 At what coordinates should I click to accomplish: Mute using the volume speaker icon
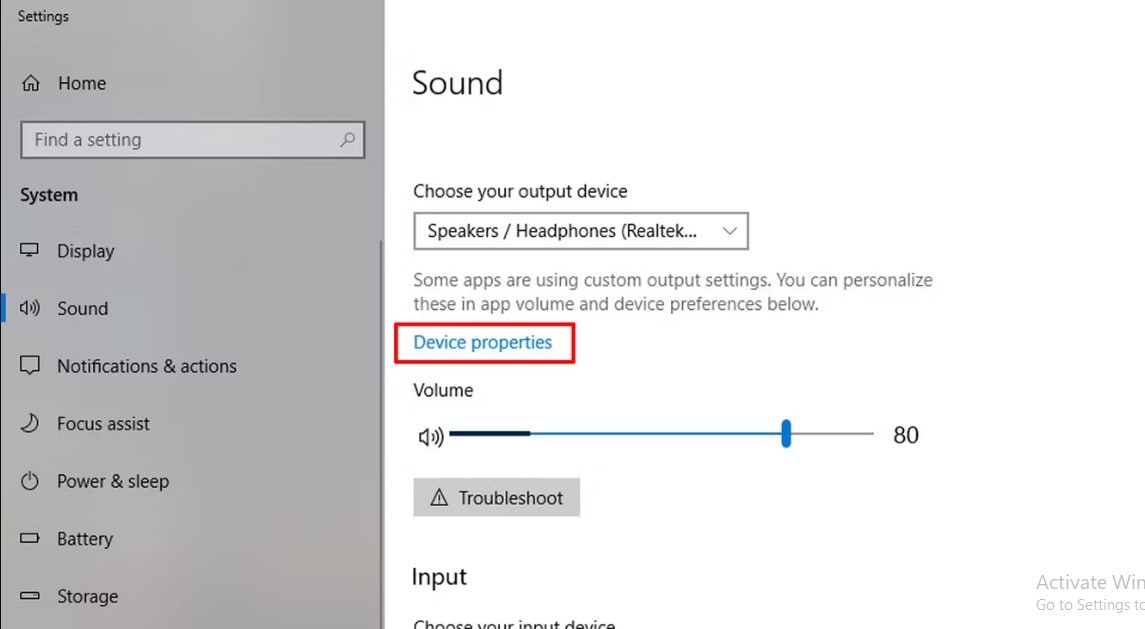431,436
